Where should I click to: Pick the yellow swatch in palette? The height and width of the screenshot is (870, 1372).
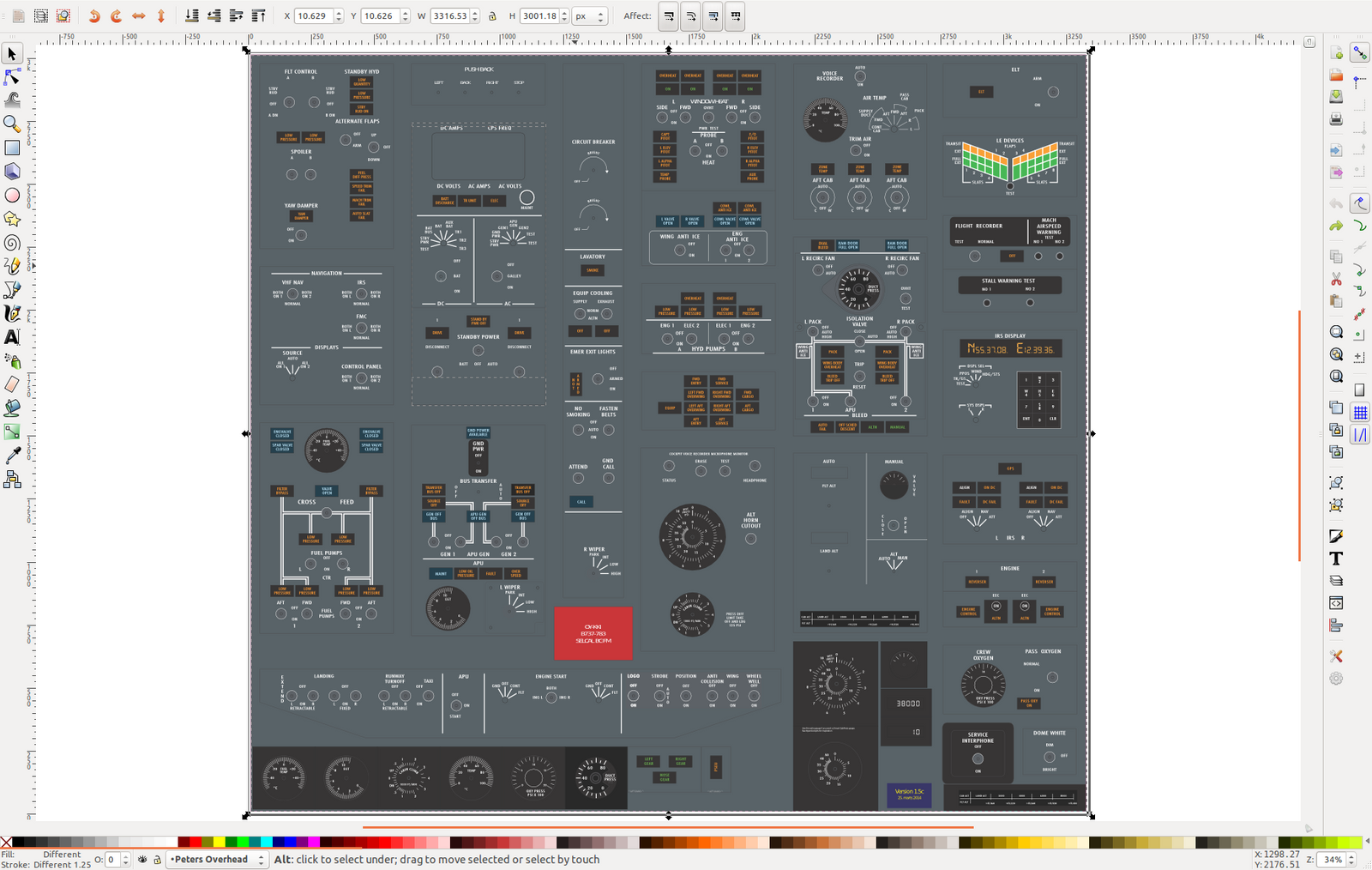pyautogui.click(x=220, y=843)
